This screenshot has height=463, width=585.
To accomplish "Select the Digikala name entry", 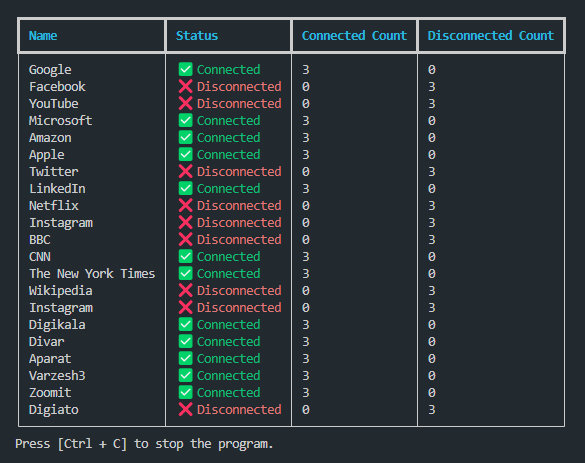I will [x=57, y=325].
